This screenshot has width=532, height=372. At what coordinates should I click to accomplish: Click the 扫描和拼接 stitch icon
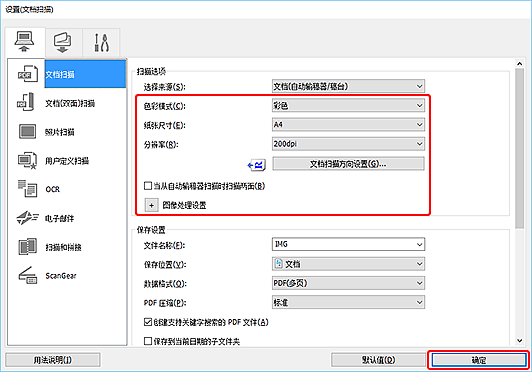click(x=27, y=246)
